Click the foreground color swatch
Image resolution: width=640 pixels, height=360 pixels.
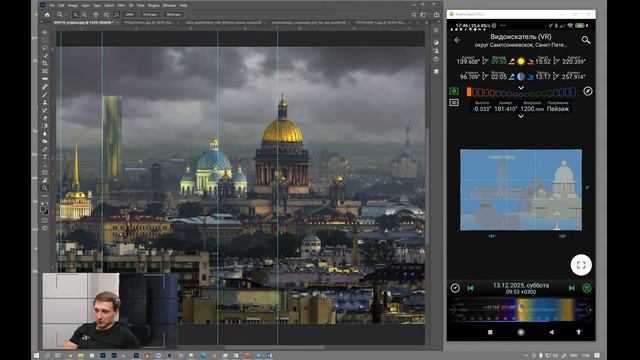click(x=43, y=209)
